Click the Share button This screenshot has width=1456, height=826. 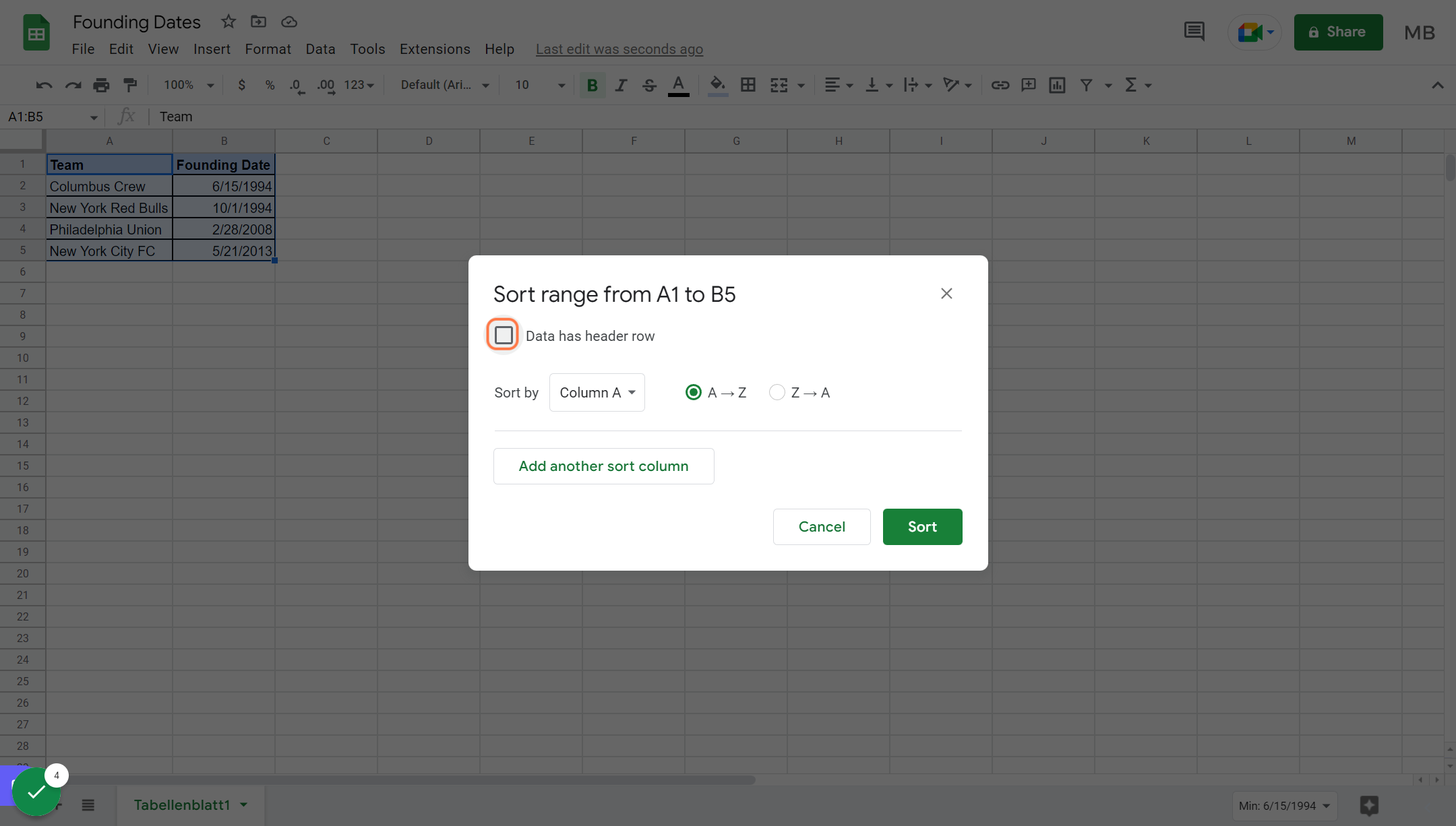pyautogui.click(x=1338, y=32)
